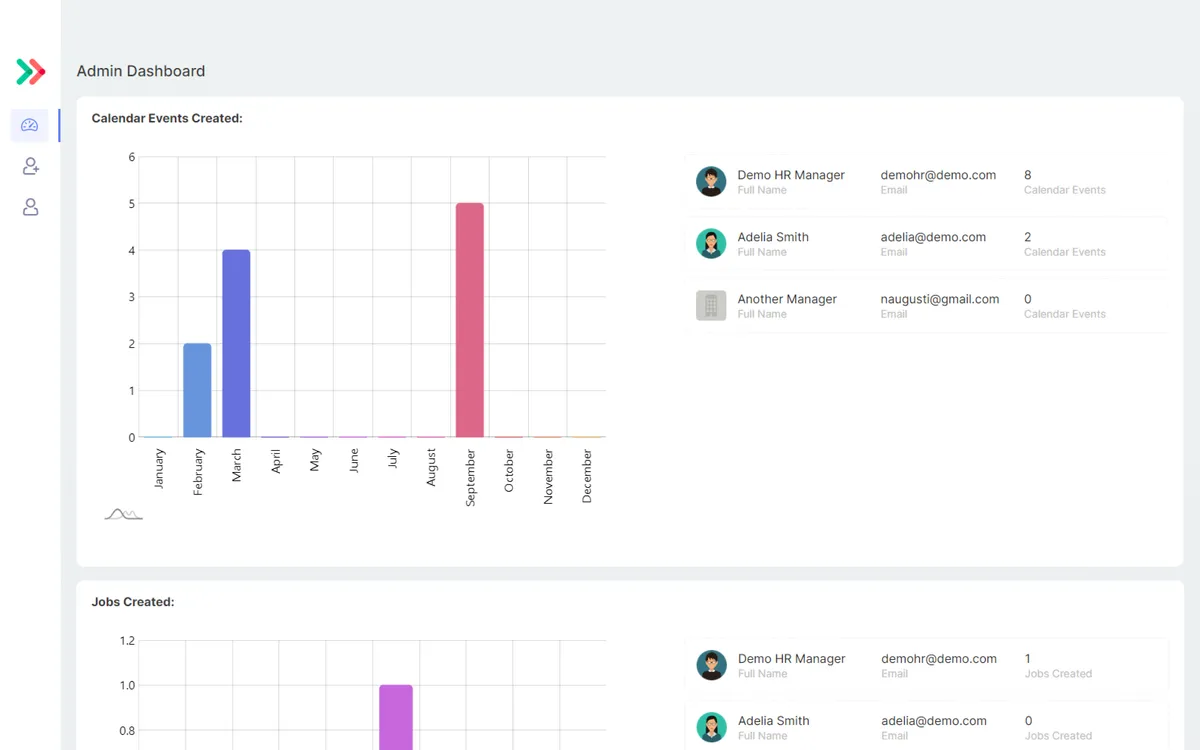Click the October axis label
The height and width of the screenshot is (750, 1200).
(x=509, y=470)
